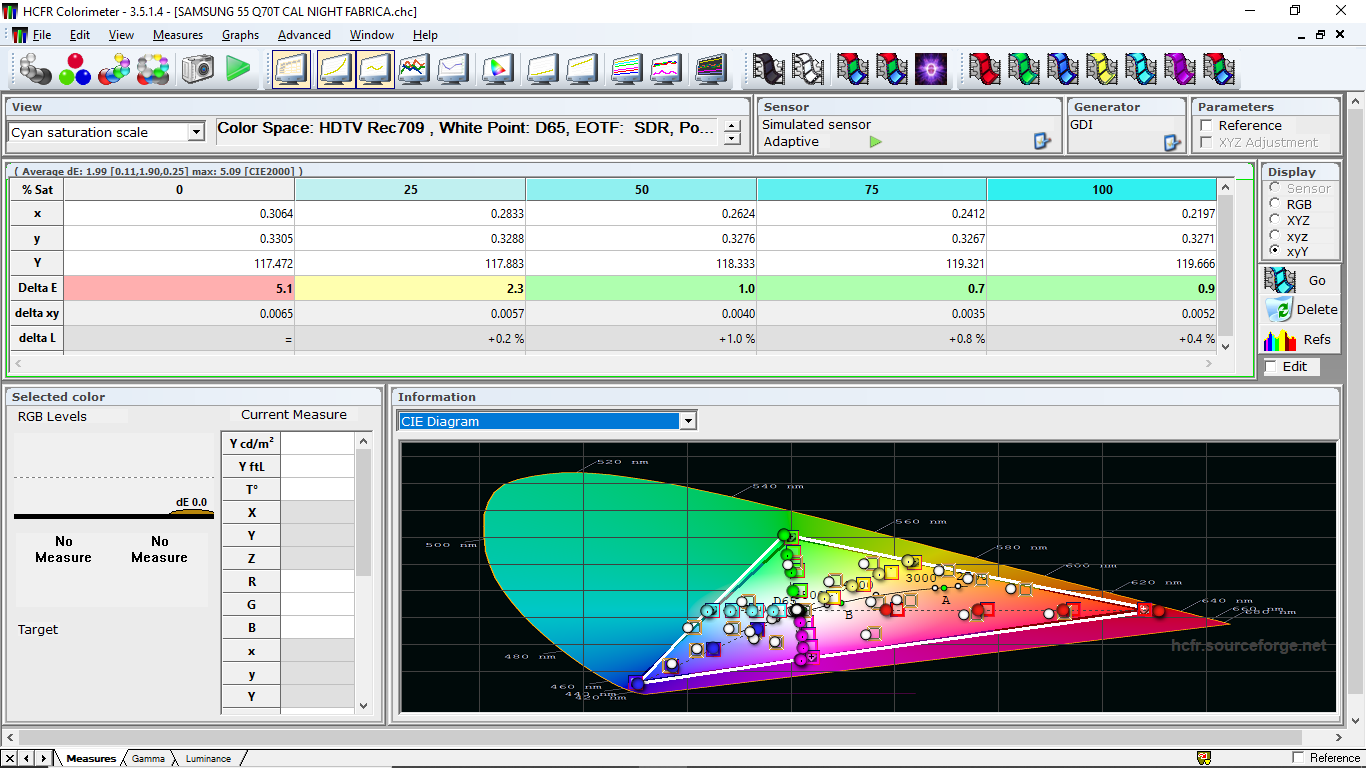Viewport: 1366px width, 768px height.
Task: Click the green play arrow in the toolbar
Action: tap(238, 69)
